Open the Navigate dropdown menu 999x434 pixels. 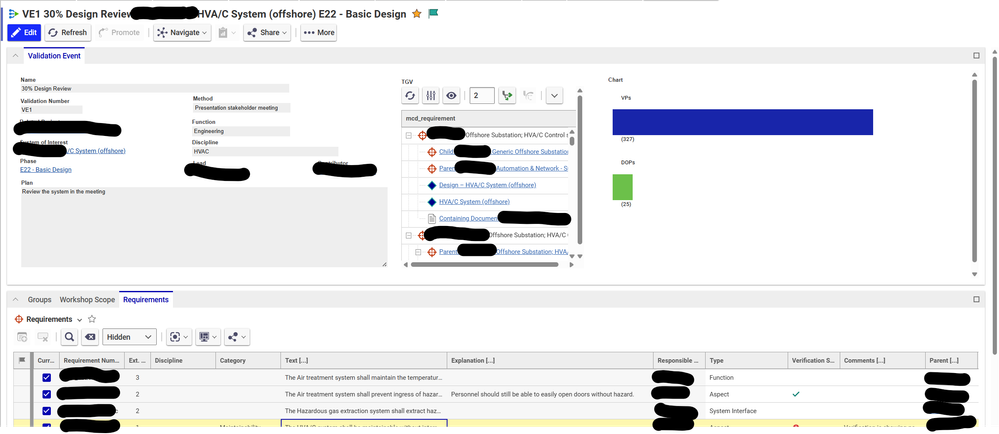[182, 33]
